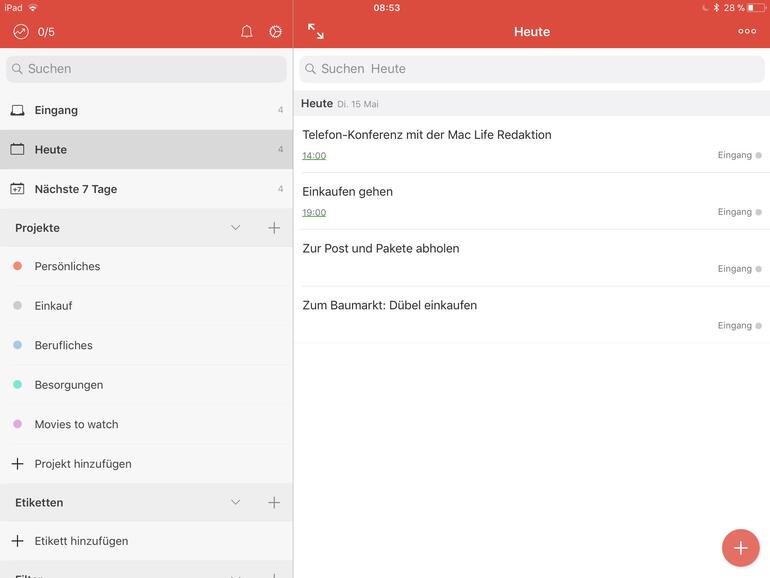
Task: Click the 19:00 due time link
Action: (x=314, y=213)
